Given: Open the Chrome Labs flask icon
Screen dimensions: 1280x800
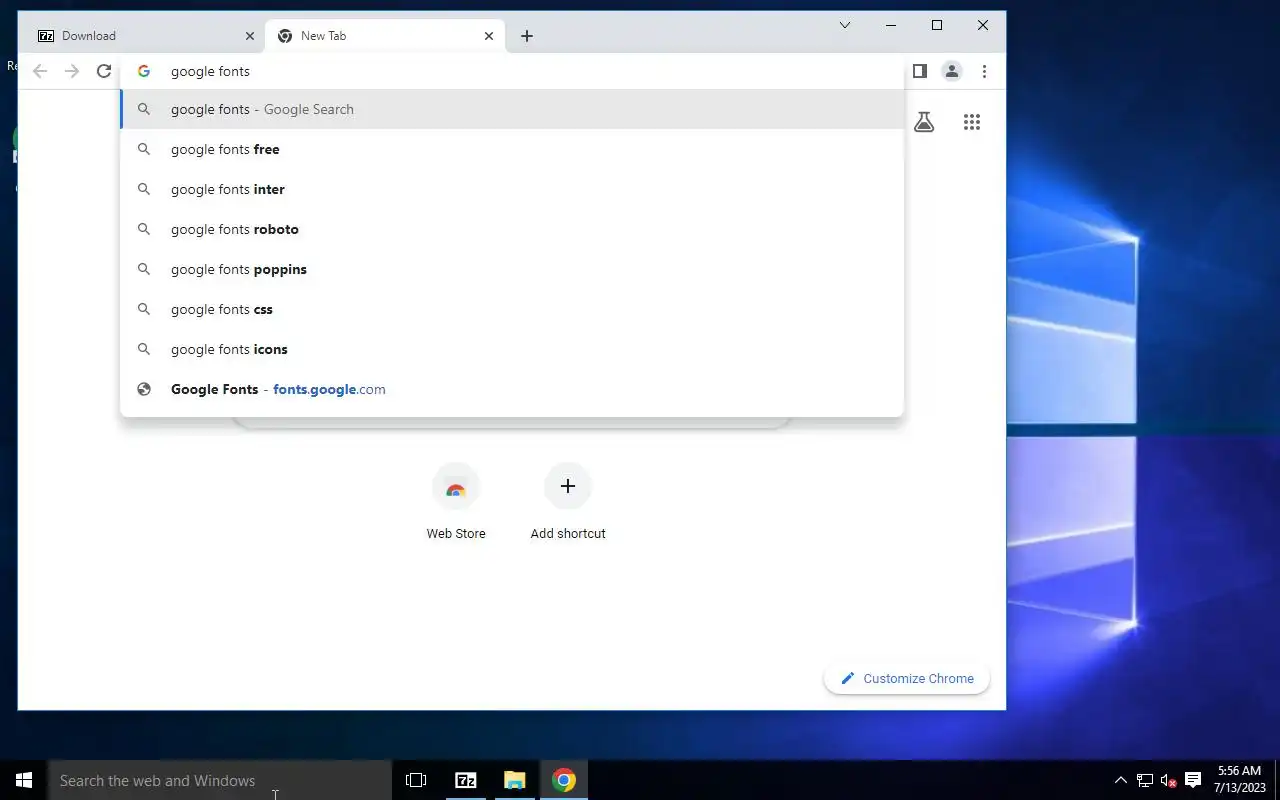Looking at the screenshot, I should pyautogui.click(x=924, y=122).
